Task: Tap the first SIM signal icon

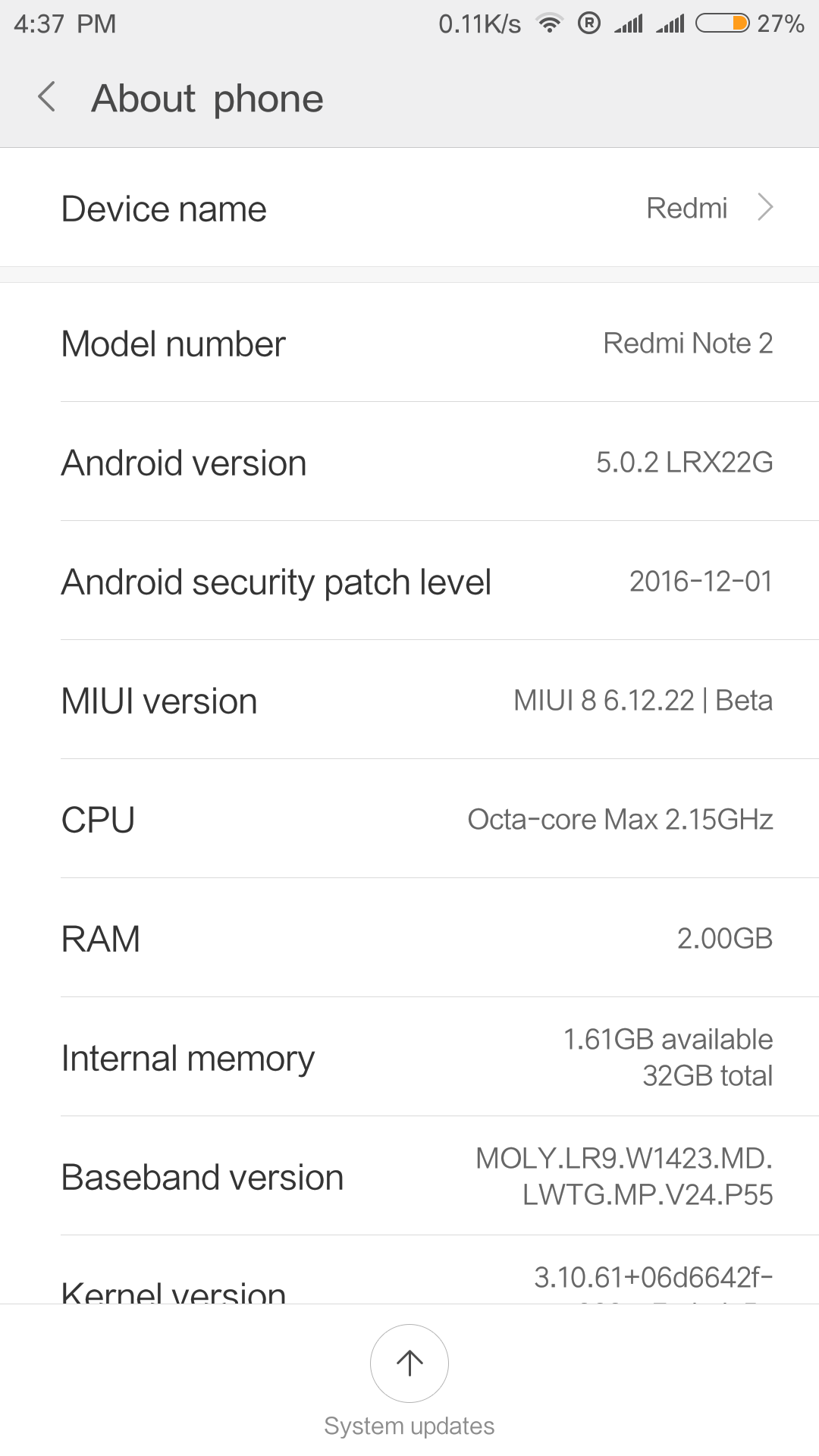Action: click(629, 24)
